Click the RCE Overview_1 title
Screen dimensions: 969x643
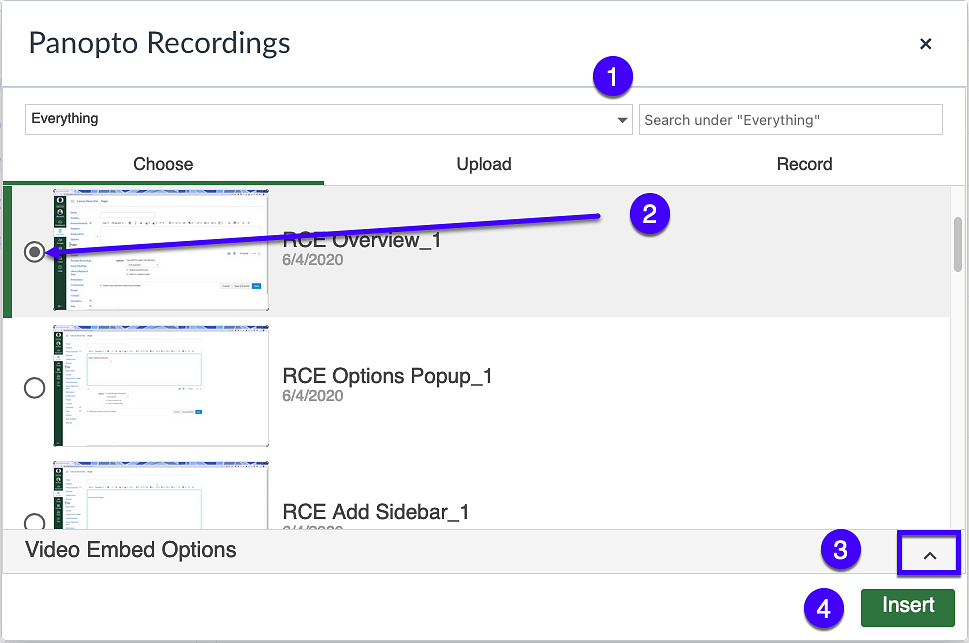point(362,240)
